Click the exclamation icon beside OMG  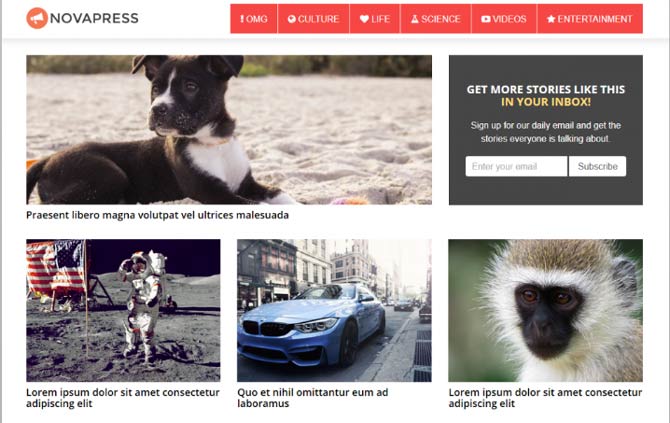pyautogui.click(x=242, y=19)
